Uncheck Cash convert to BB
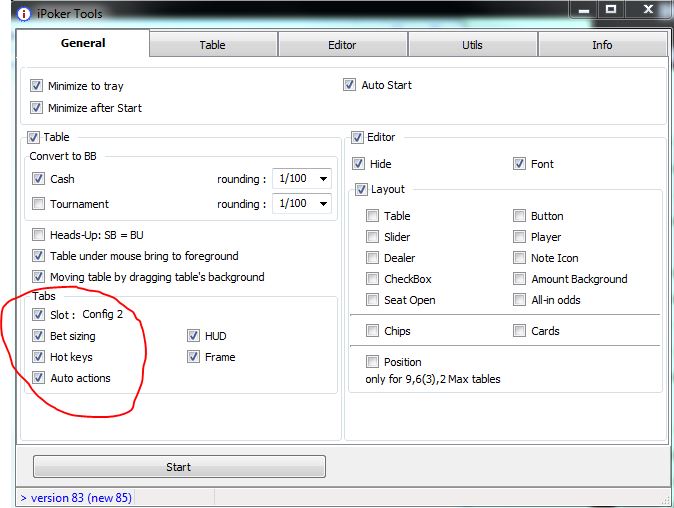674x508 pixels. click(x=38, y=178)
